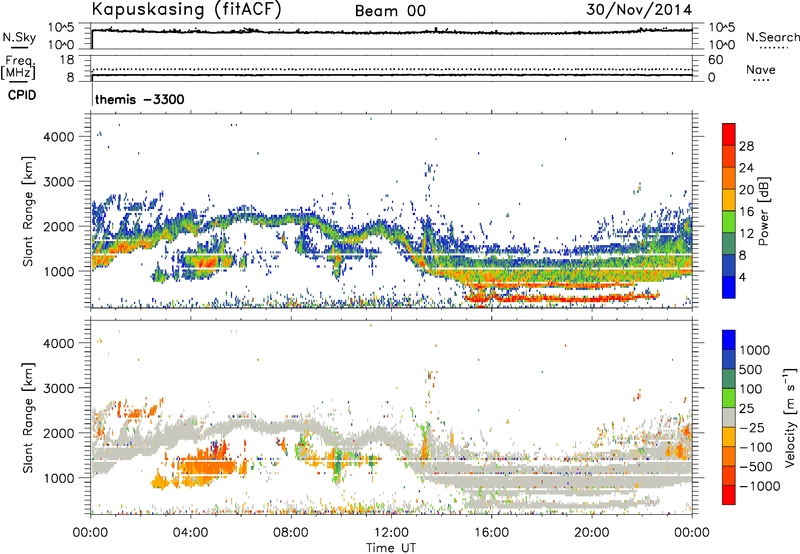Click the '04:00' time axis label
The width and height of the screenshot is (800, 554).
191,533
